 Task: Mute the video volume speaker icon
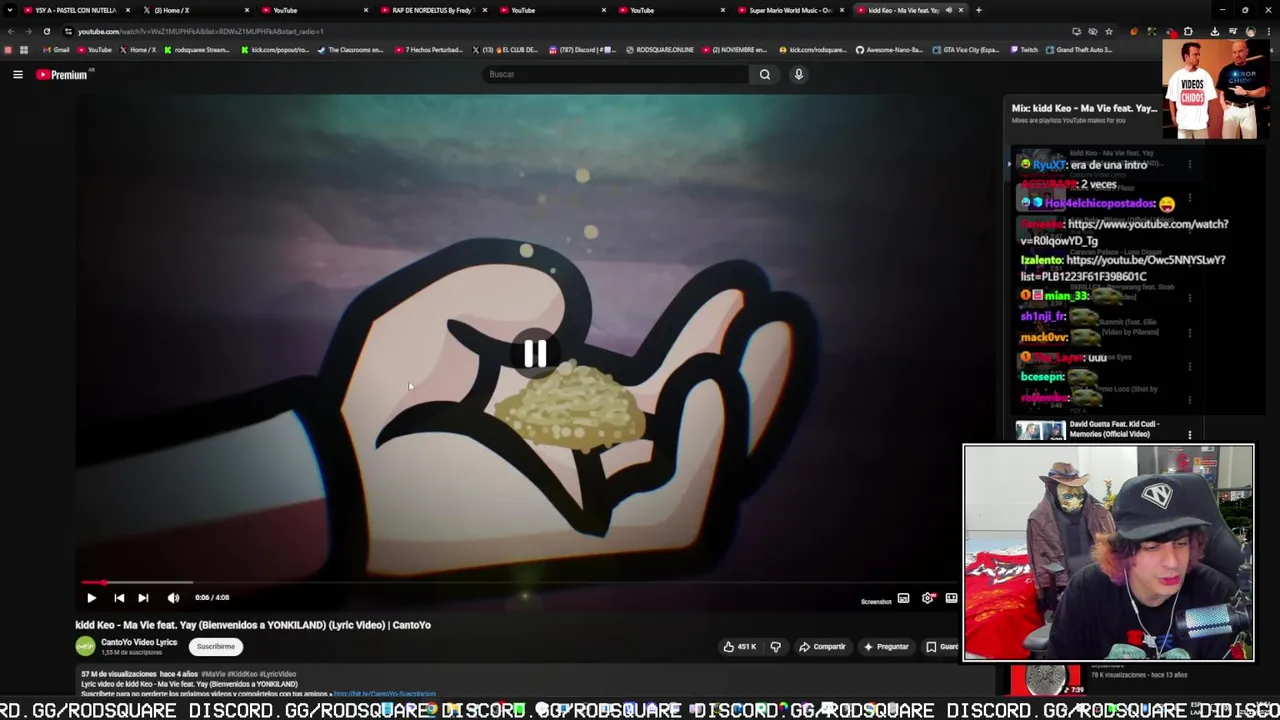pos(173,598)
